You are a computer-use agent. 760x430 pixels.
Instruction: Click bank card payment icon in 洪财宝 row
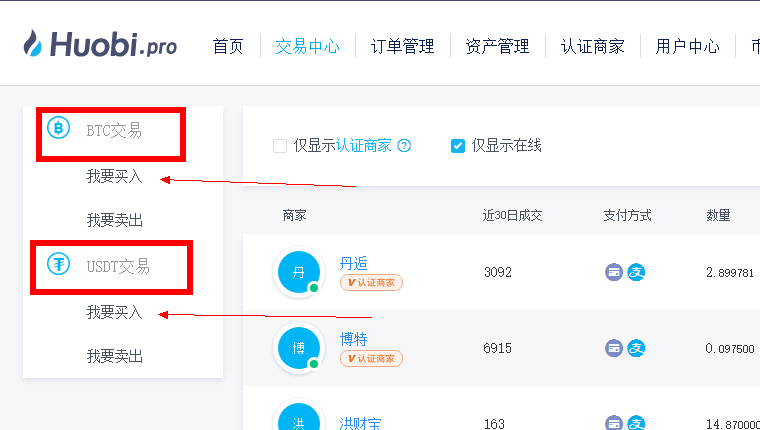point(614,423)
